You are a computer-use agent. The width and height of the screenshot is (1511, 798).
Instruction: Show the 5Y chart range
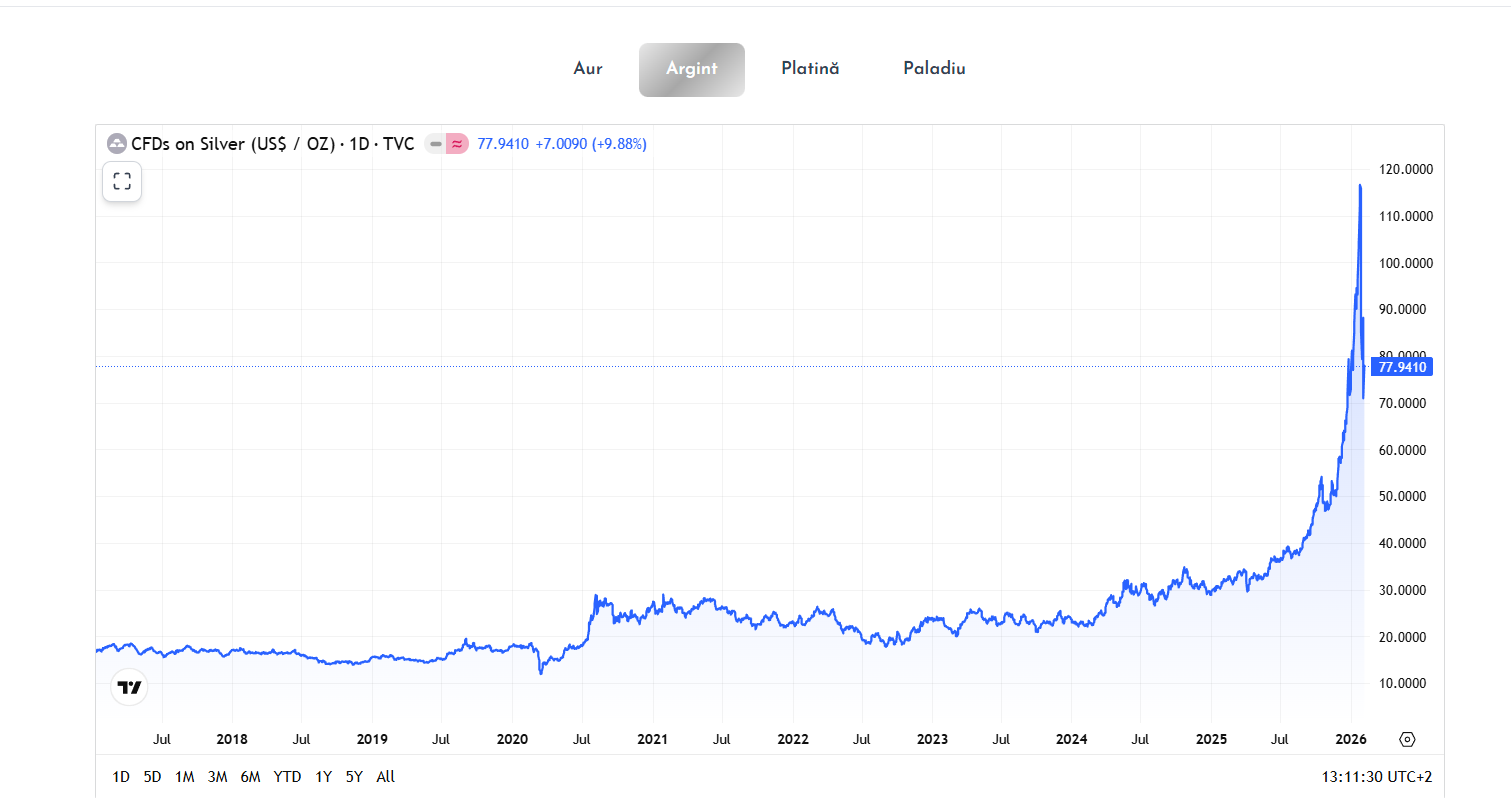(354, 777)
